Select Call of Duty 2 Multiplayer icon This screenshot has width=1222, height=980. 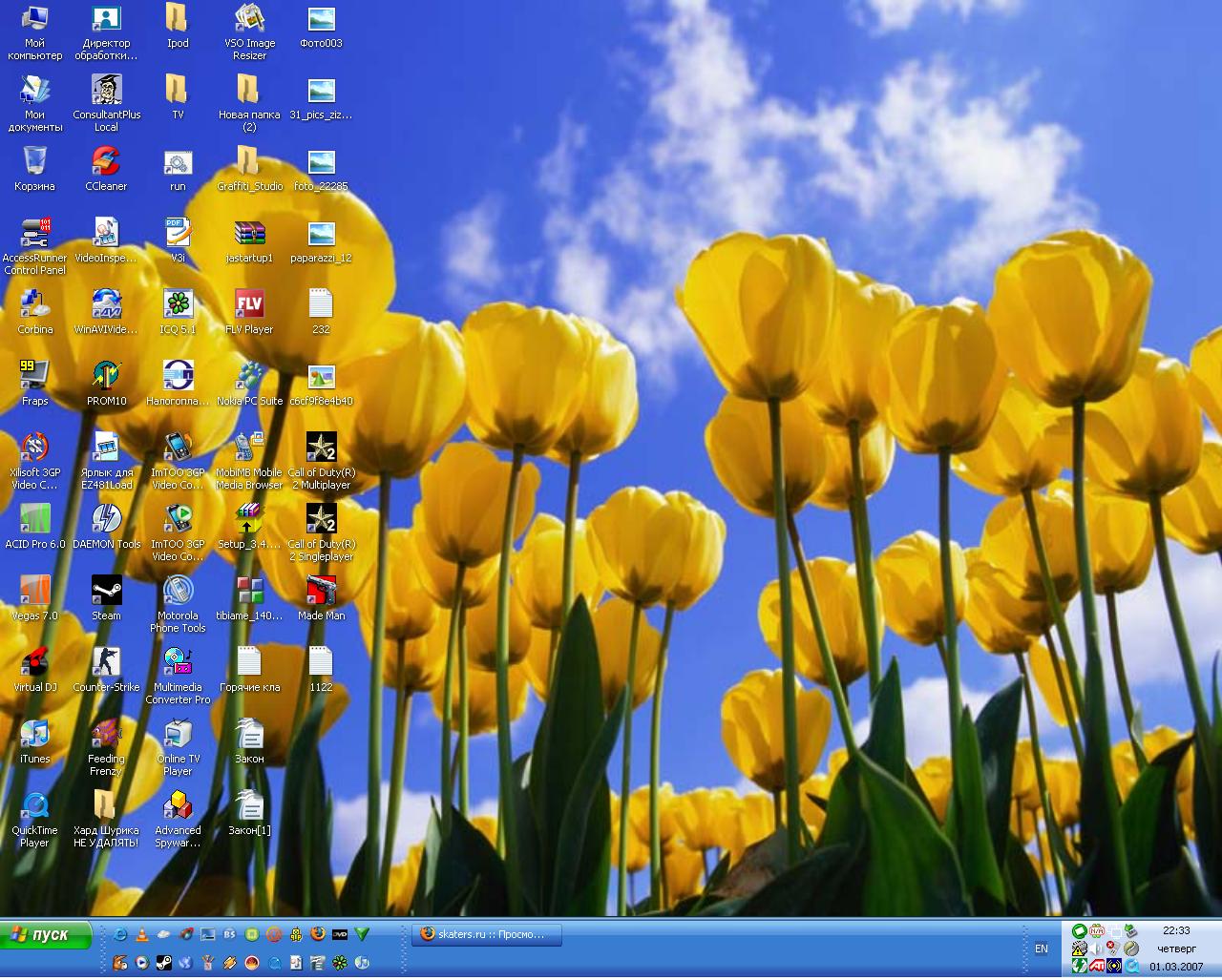pyautogui.click(x=321, y=449)
